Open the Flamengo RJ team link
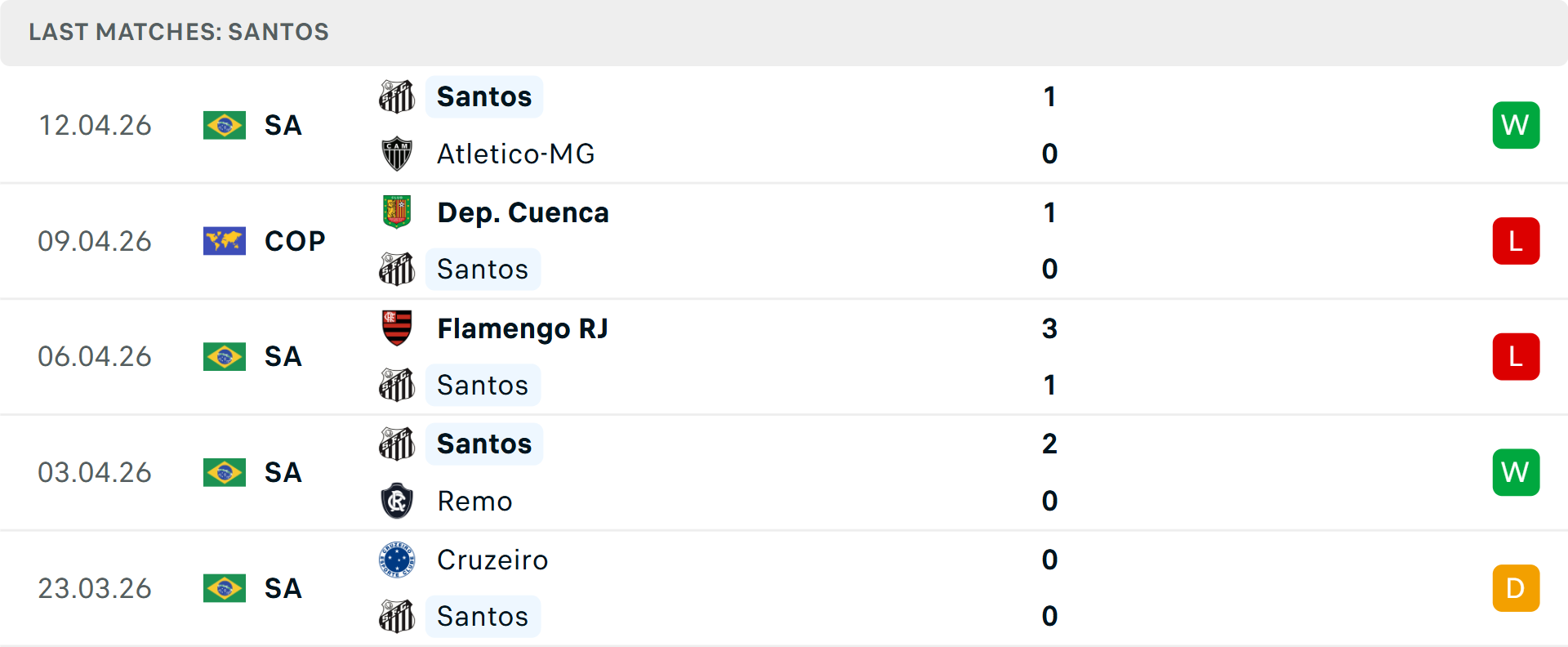The width and height of the screenshot is (1568, 647). (523, 328)
